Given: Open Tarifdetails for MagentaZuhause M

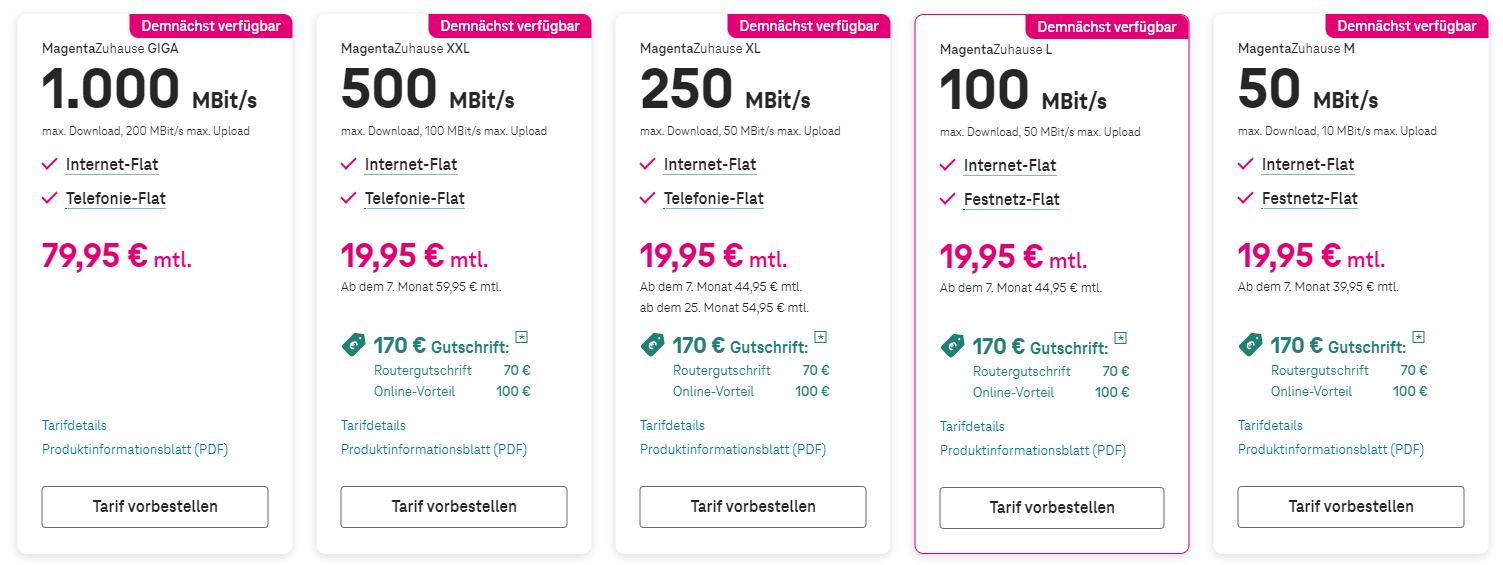Looking at the screenshot, I should (x=1270, y=426).
